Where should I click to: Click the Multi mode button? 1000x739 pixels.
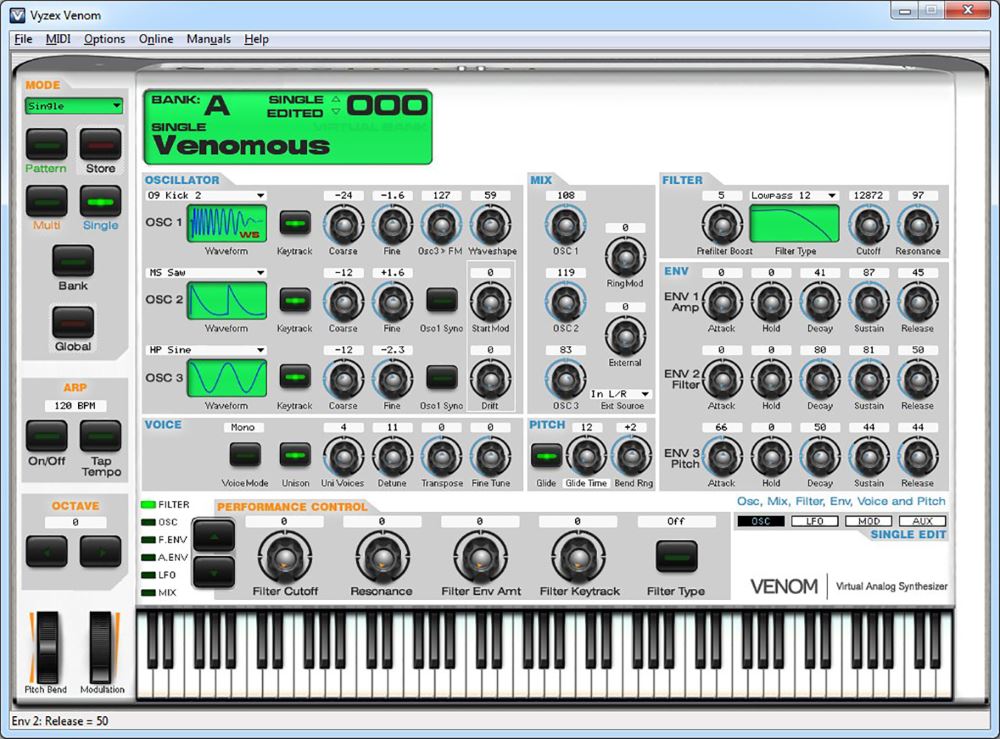pyautogui.click(x=47, y=201)
